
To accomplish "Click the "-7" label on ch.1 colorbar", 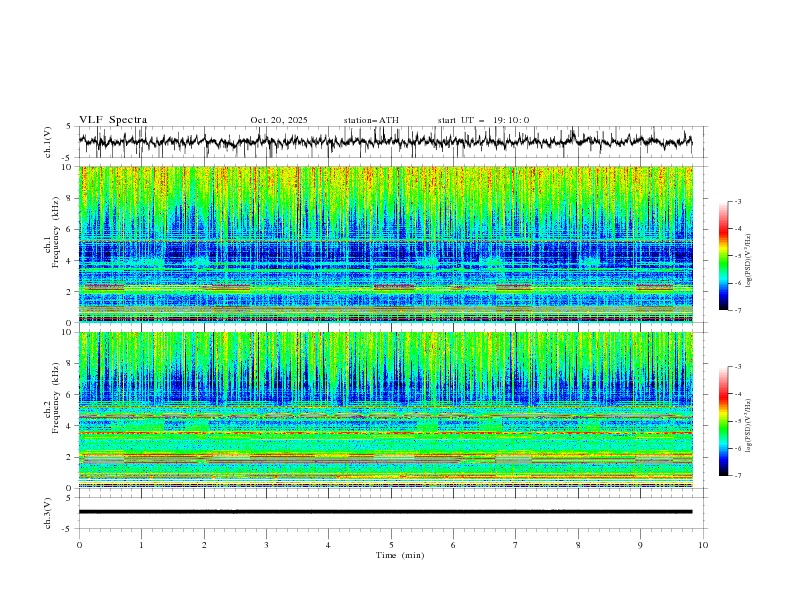I will pyautogui.click(x=737, y=311).
